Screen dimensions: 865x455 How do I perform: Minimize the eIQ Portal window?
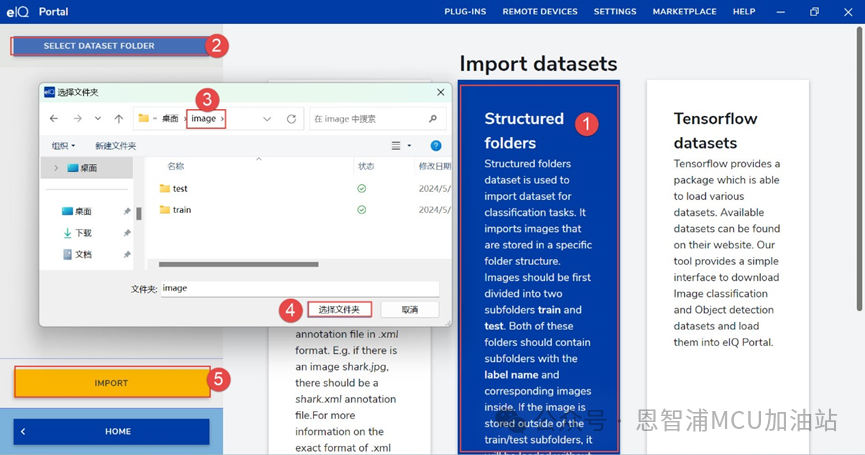tap(780, 12)
